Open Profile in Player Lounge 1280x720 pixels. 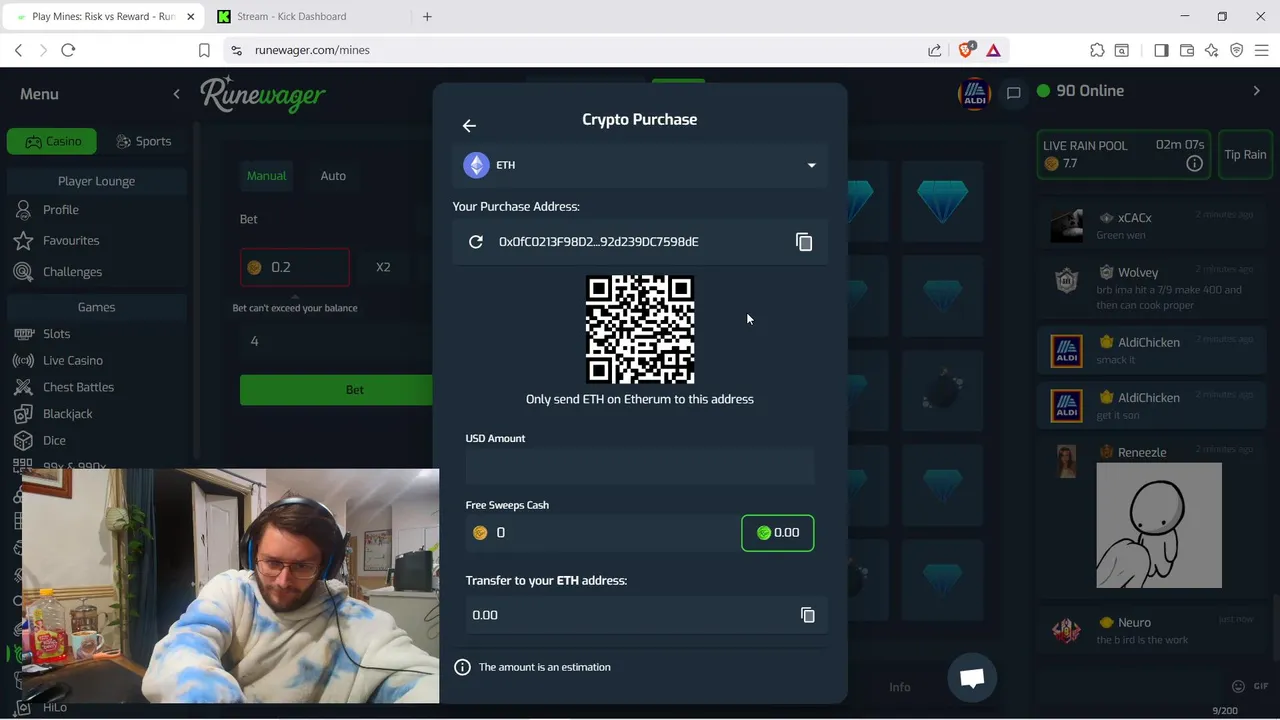[x=61, y=210]
